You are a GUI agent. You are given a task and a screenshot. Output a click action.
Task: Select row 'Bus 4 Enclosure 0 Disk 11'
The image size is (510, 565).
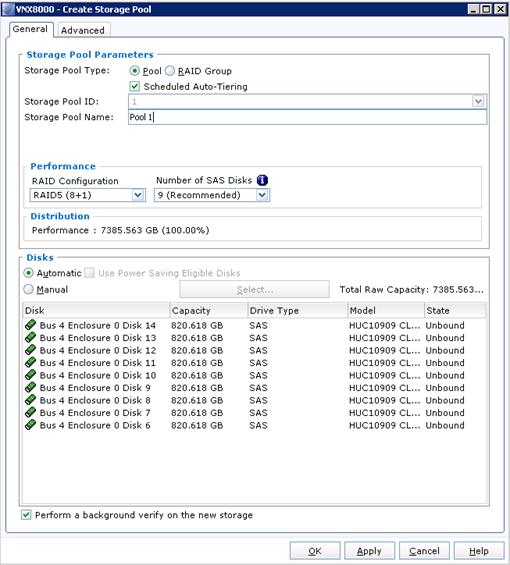pos(254,362)
